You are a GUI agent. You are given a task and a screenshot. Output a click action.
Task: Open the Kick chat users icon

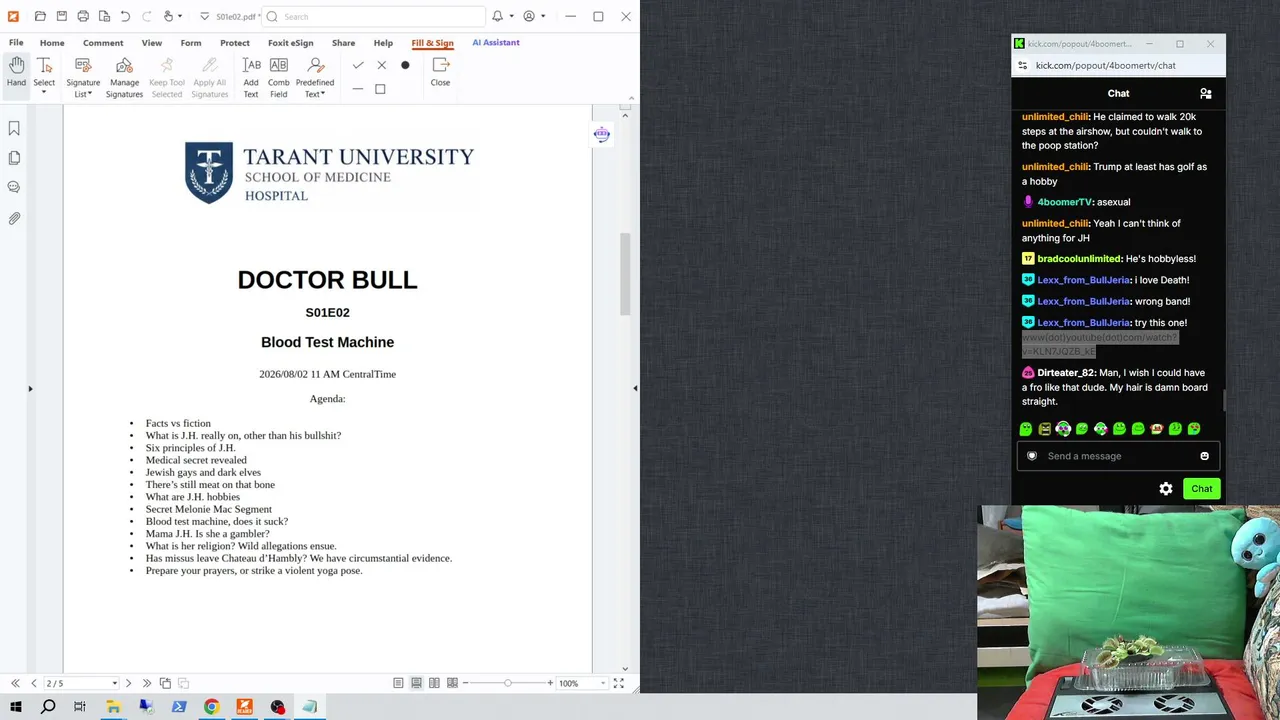click(1205, 93)
